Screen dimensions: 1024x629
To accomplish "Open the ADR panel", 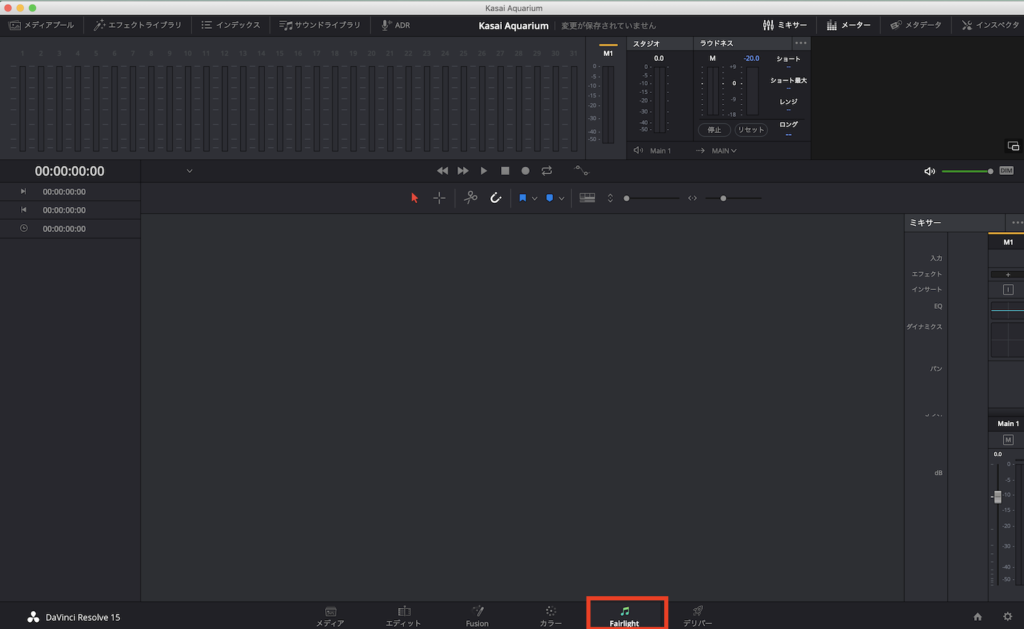I will pos(396,25).
